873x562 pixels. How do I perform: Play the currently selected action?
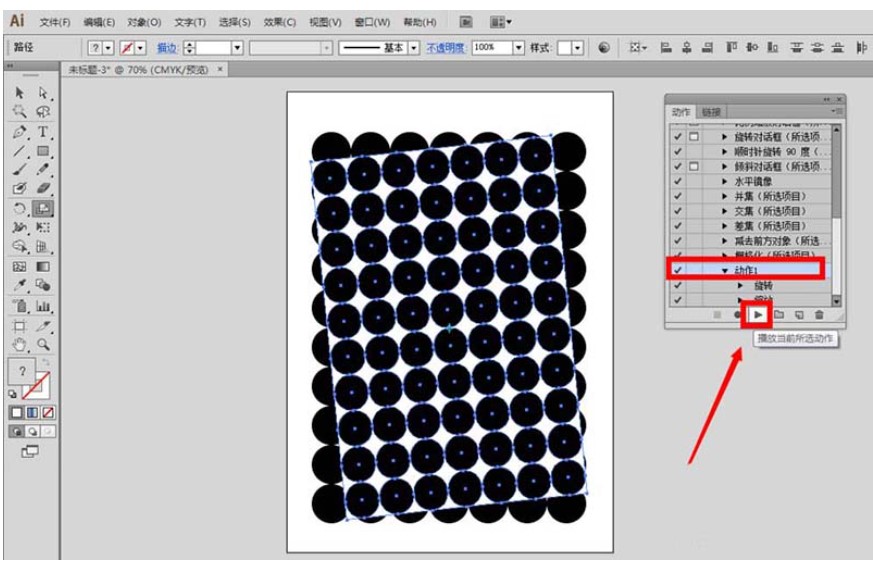pos(758,315)
